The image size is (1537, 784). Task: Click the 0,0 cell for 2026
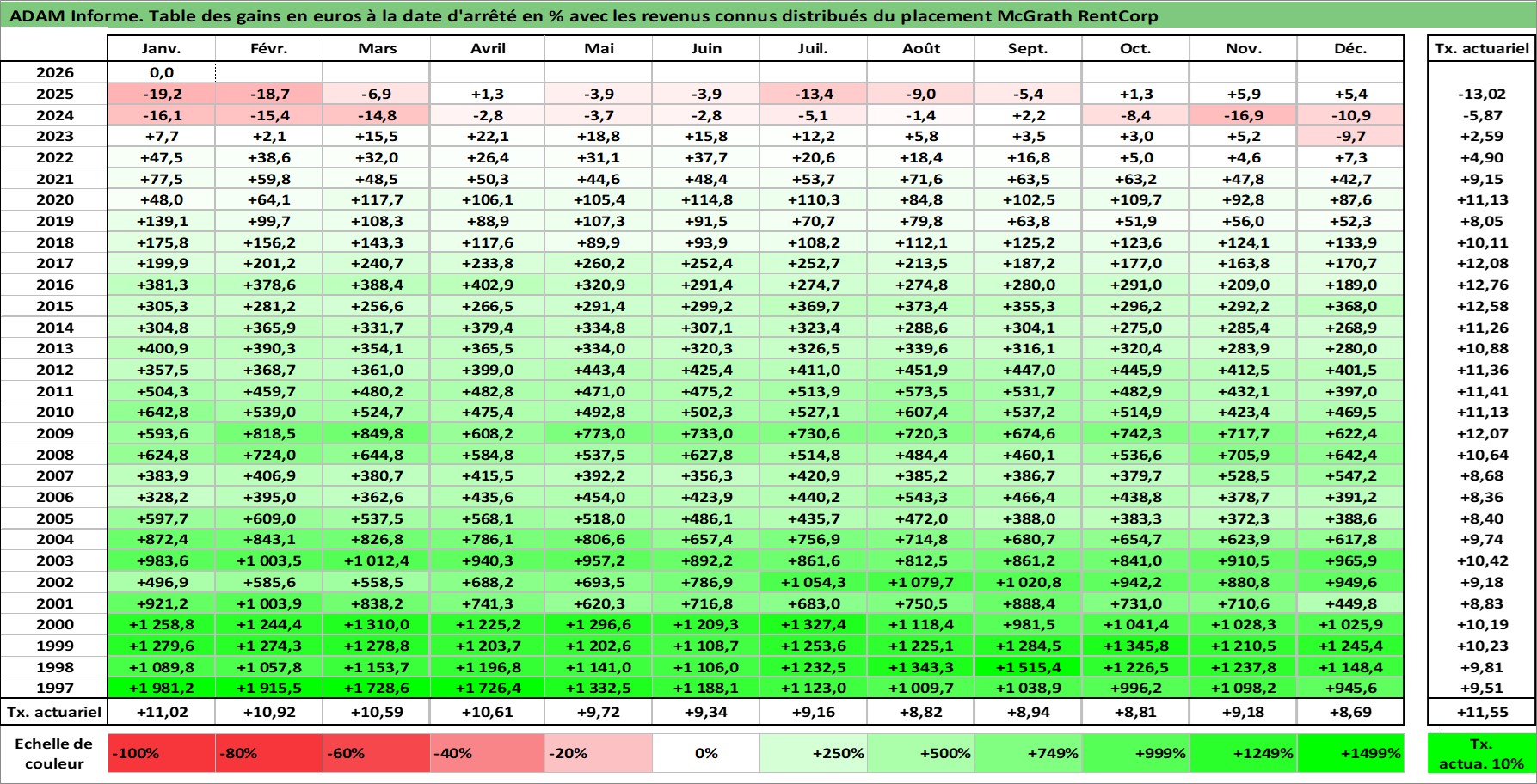[162, 72]
